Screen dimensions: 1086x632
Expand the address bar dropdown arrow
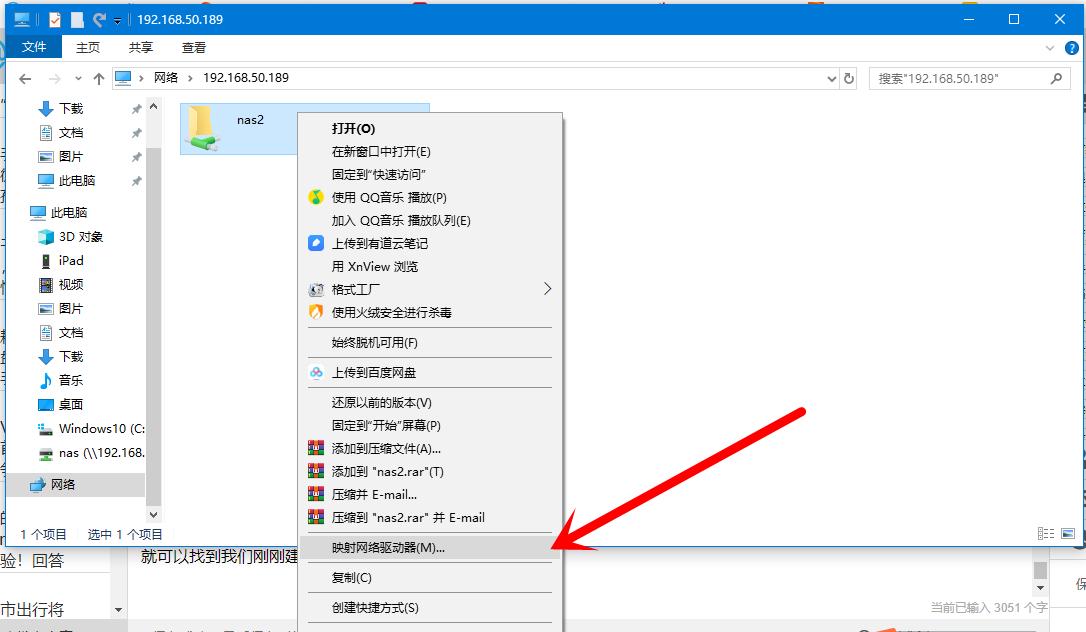tap(833, 78)
